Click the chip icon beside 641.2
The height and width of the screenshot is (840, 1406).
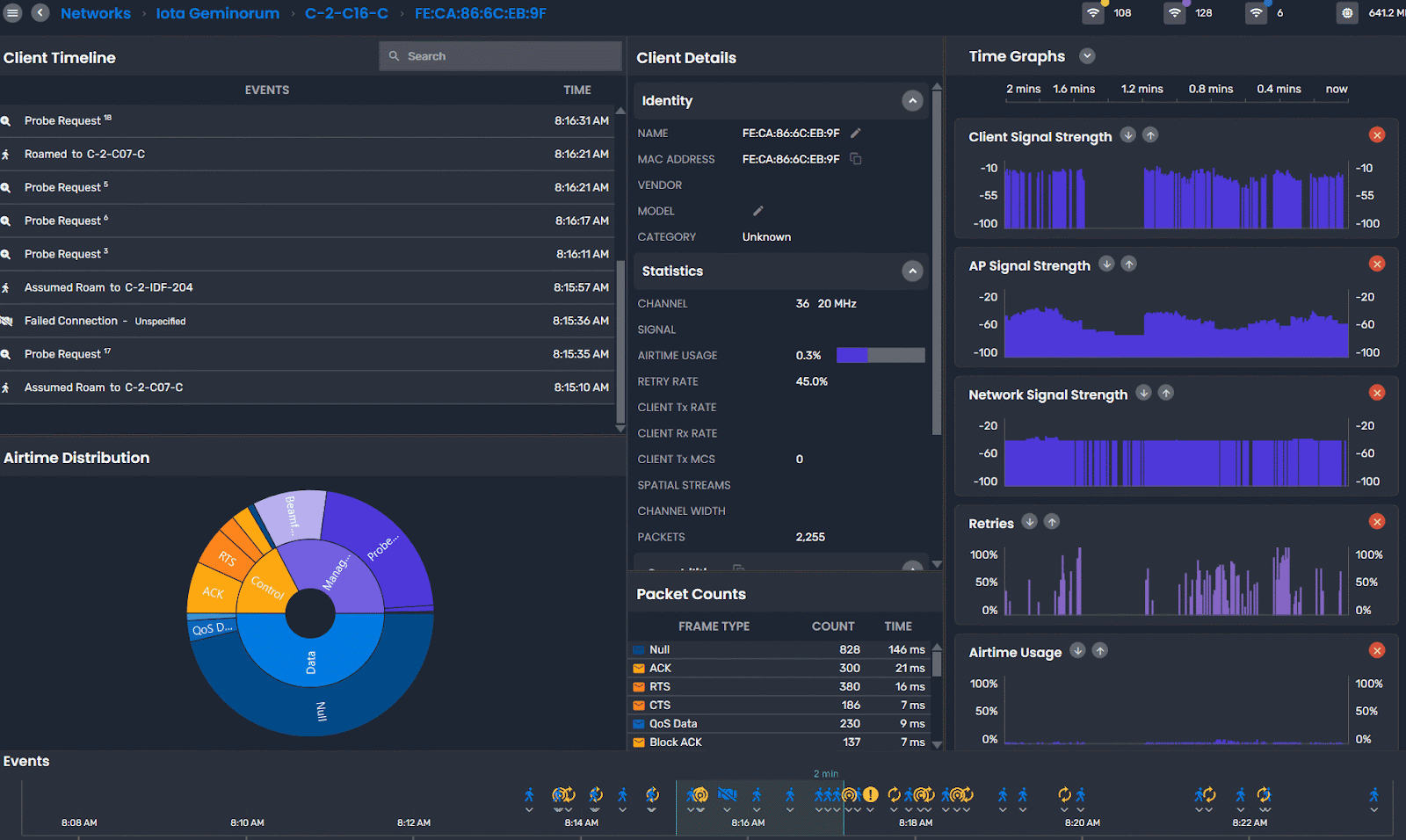click(1347, 13)
